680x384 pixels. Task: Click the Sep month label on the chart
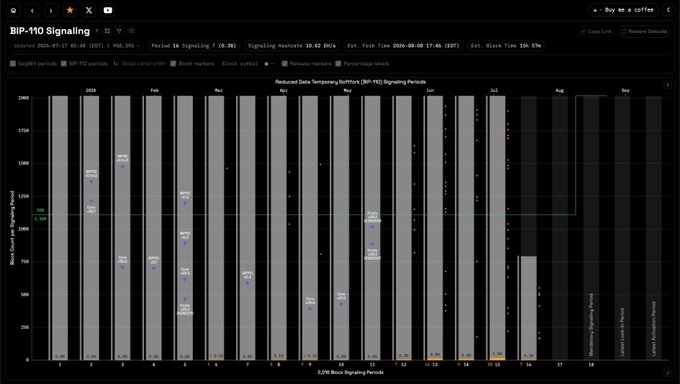tap(625, 90)
